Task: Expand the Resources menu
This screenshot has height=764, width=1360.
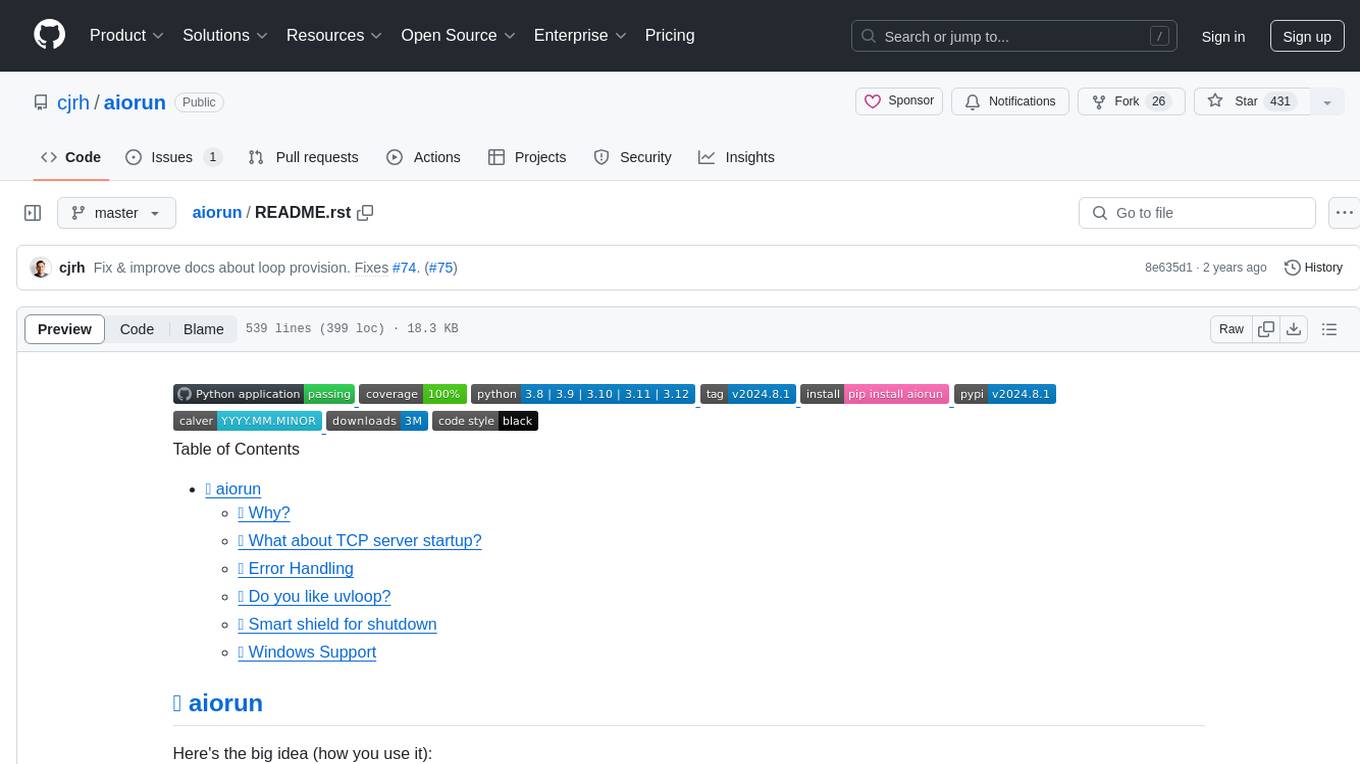Action: (334, 35)
